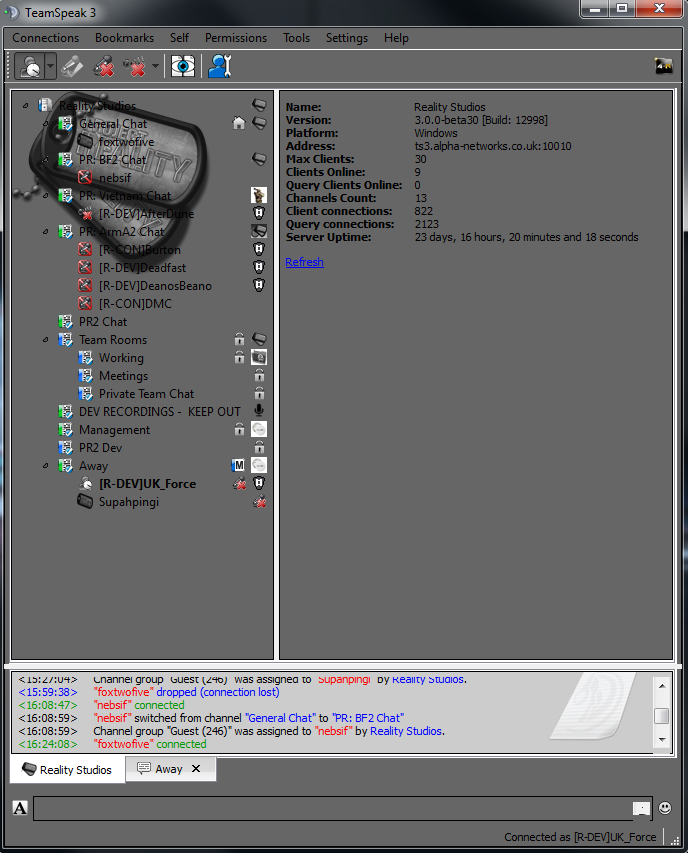
Task: Switch to the Reality Studios chat tab
Action: point(67,770)
